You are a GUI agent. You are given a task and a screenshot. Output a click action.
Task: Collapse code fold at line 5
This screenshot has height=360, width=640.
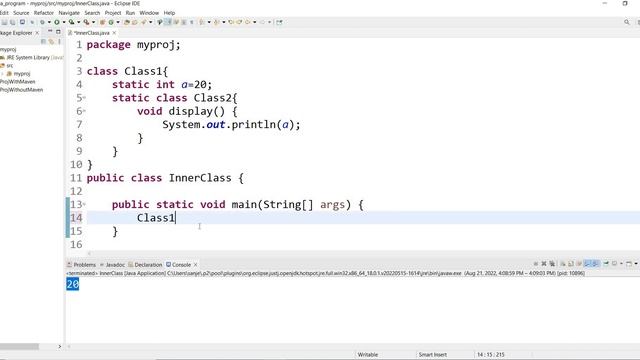click(84, 98)
